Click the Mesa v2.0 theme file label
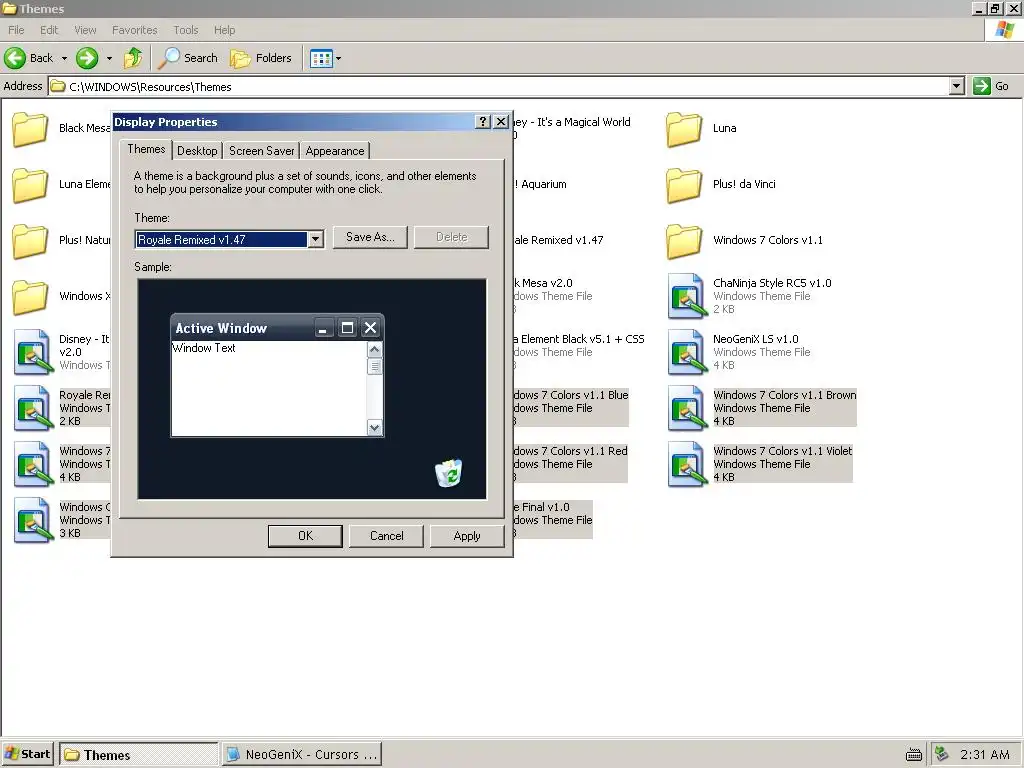This screenshot has width=1024, height=768. [543, 283]
